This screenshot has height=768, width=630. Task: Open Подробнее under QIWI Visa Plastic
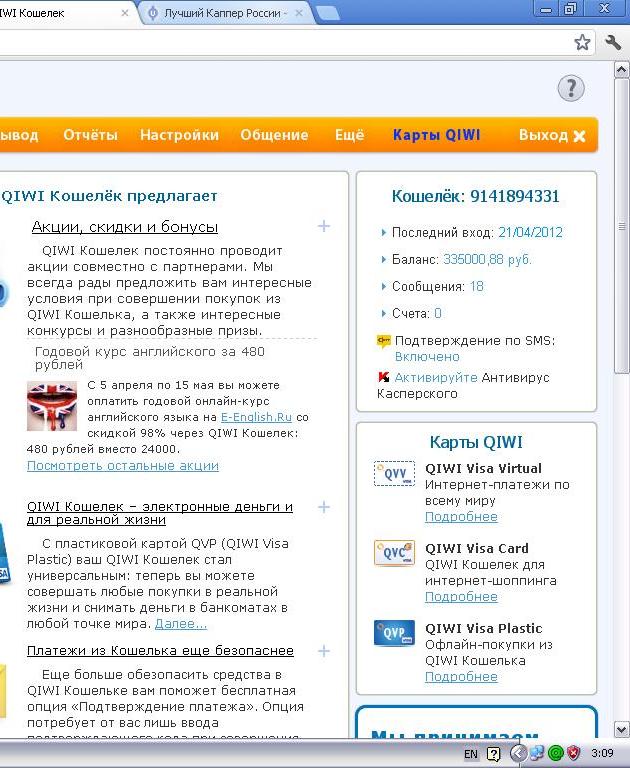pos(461,676)
